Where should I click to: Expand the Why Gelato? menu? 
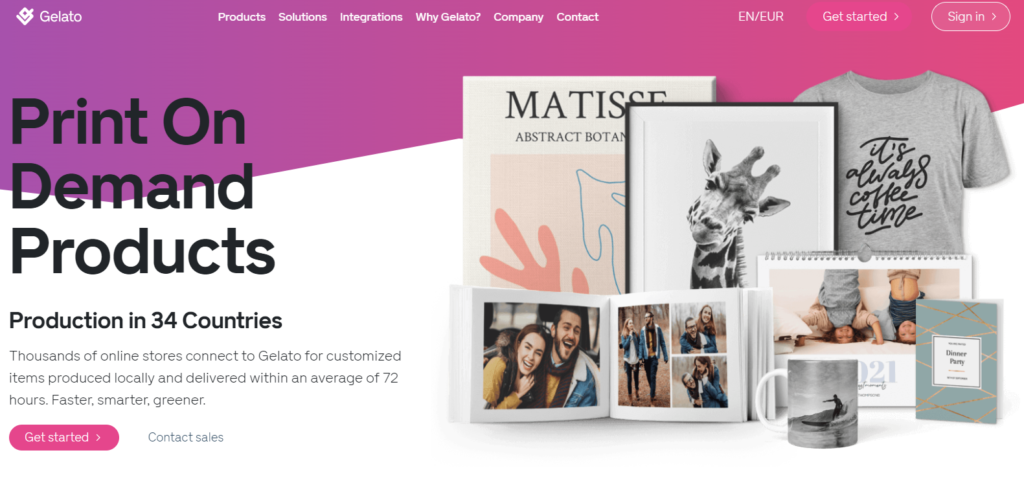tap(448, 17)
